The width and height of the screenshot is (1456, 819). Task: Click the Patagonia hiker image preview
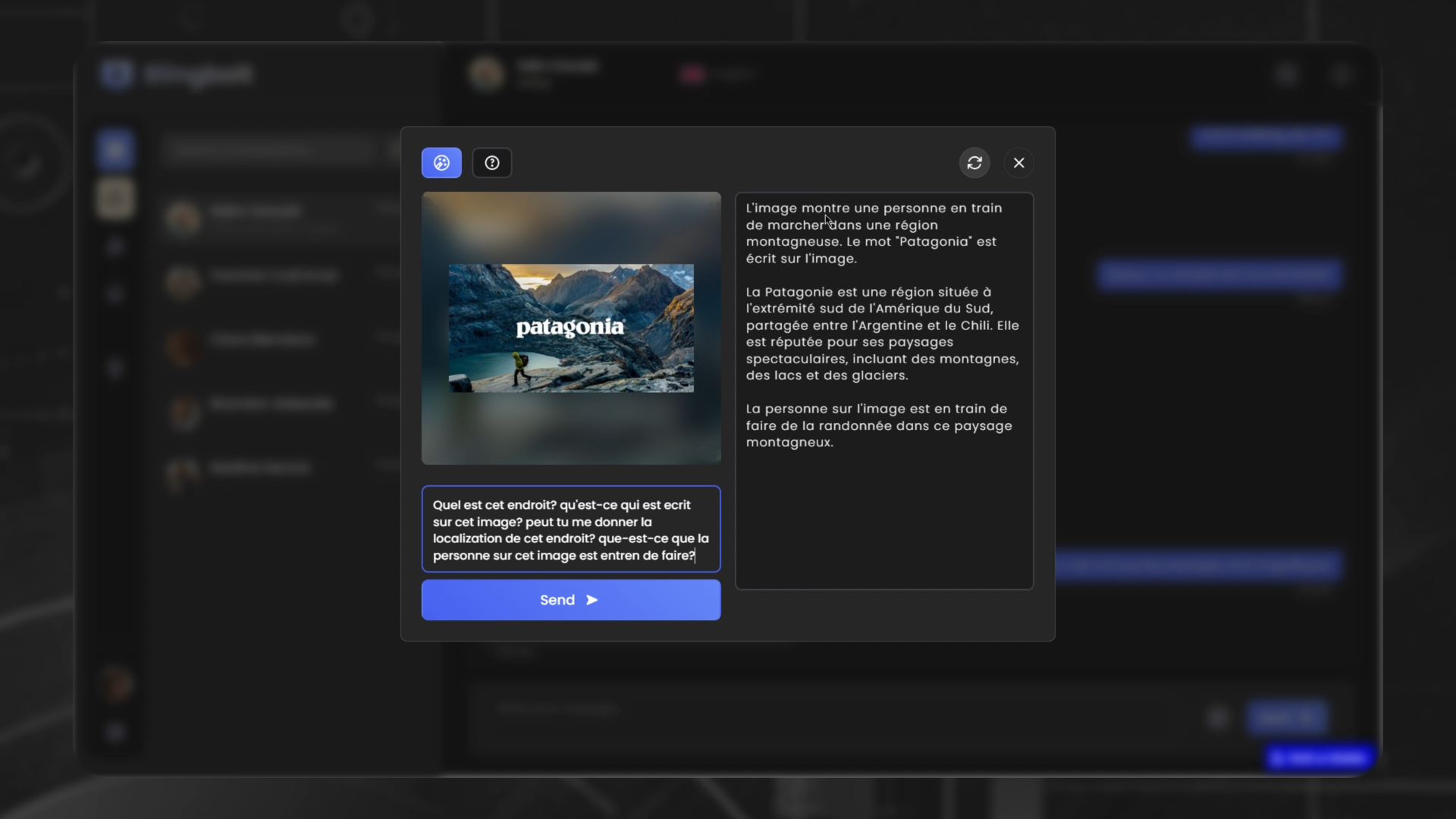tap(570, 328)
